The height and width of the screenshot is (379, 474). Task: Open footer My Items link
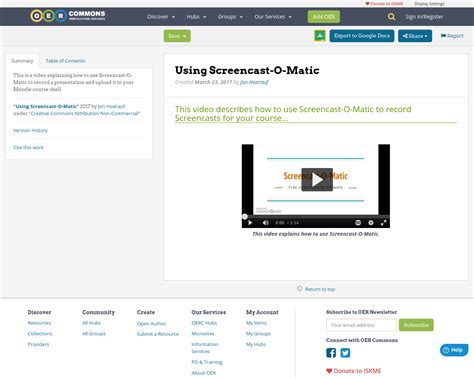[x=256, y=323]
